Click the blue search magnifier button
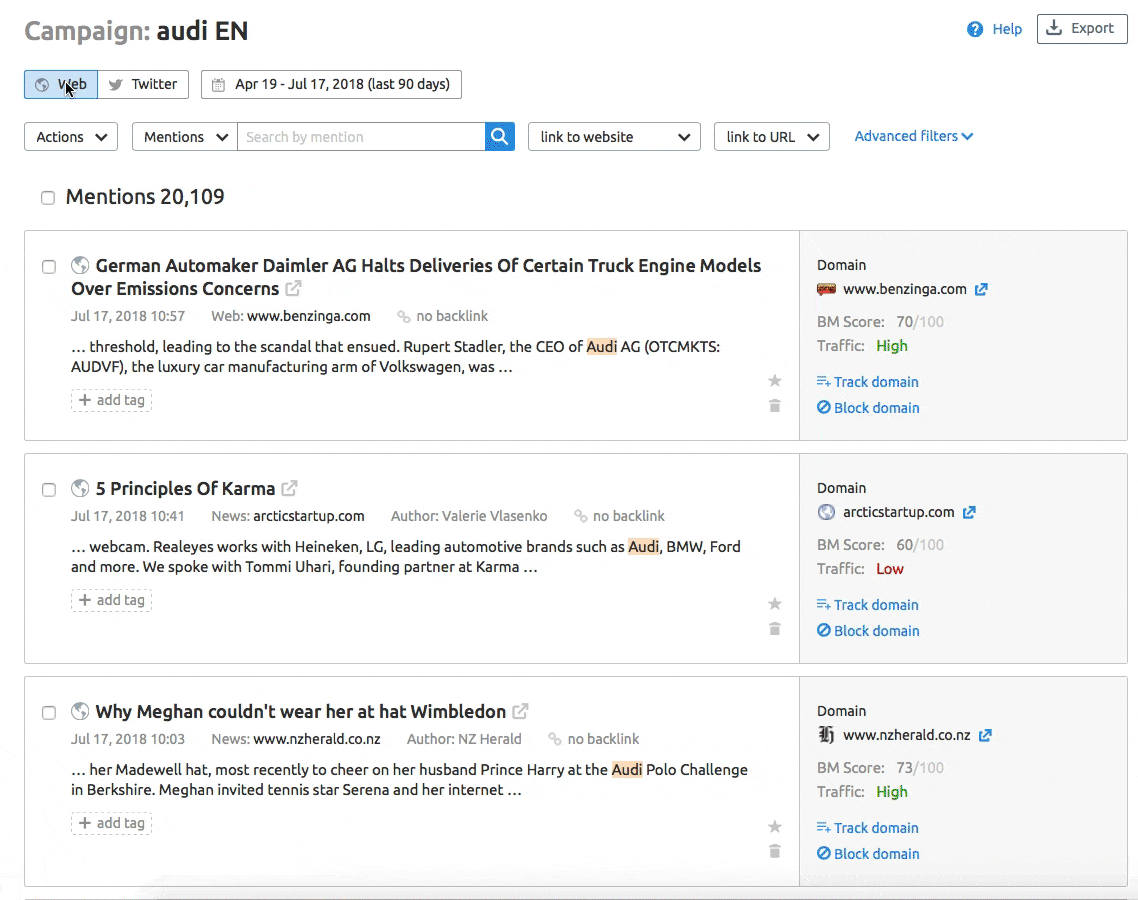The width and height of the screenshot is (1138, 900). click(x=499, y=136)
